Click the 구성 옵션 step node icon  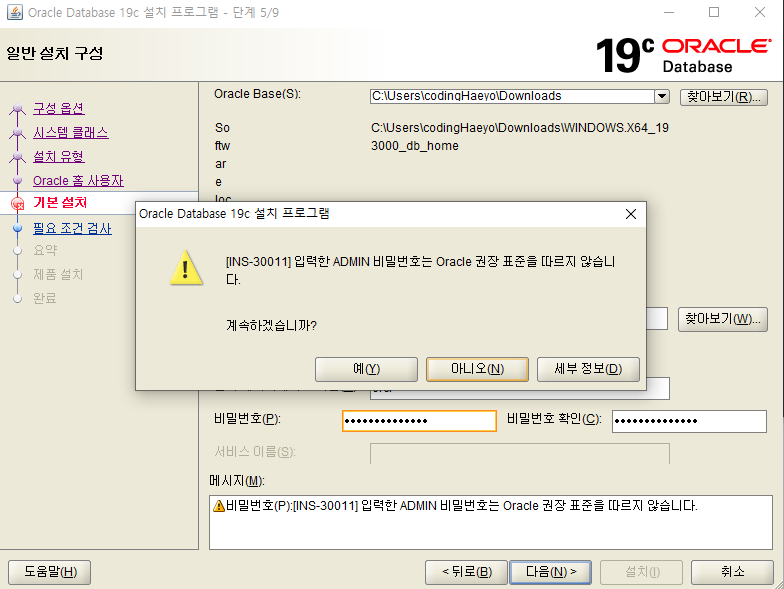tap(18, 108)
